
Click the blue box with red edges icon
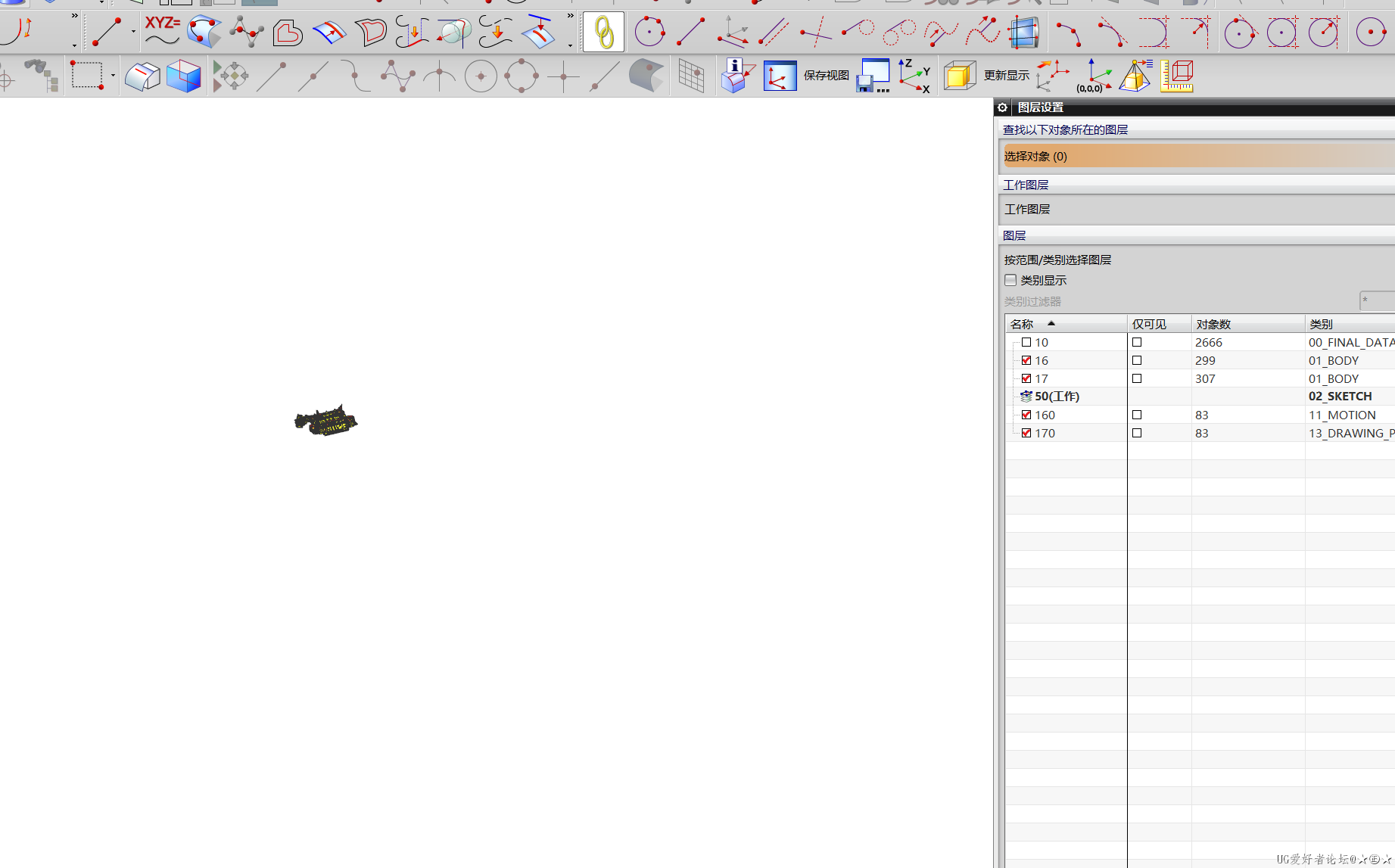(183, 76)
